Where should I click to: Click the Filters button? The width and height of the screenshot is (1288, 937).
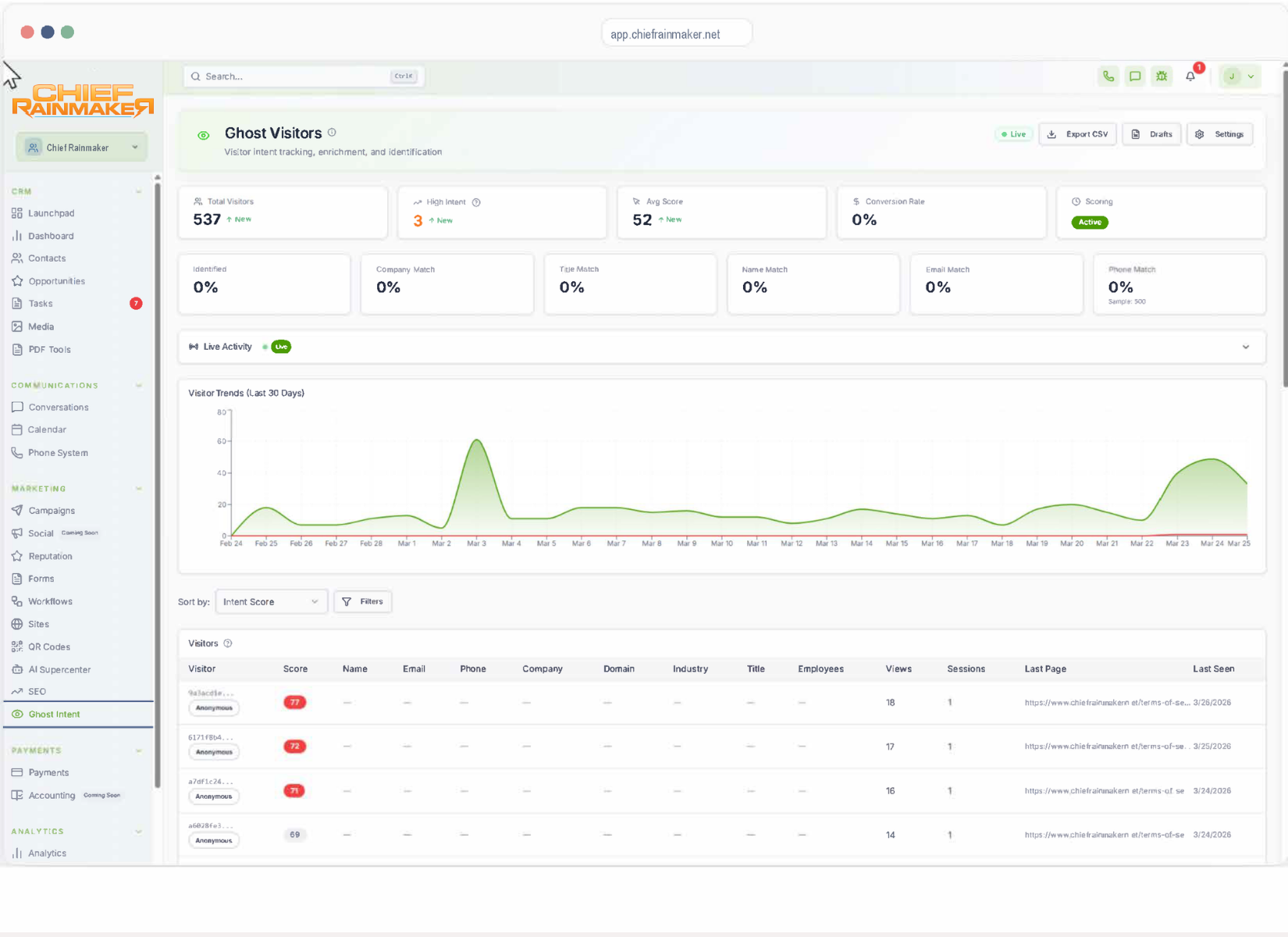pyautogui.click(x=363, y=602)
